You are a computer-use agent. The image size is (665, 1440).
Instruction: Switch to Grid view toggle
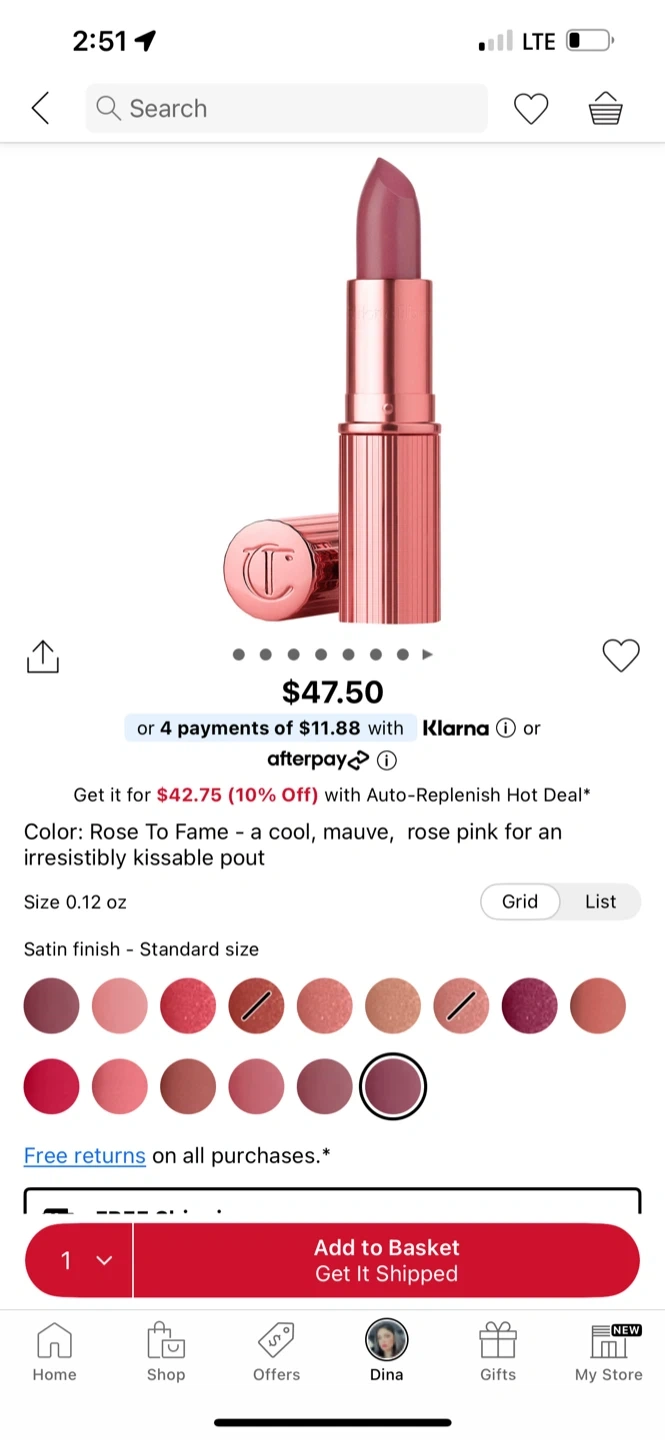519,901
